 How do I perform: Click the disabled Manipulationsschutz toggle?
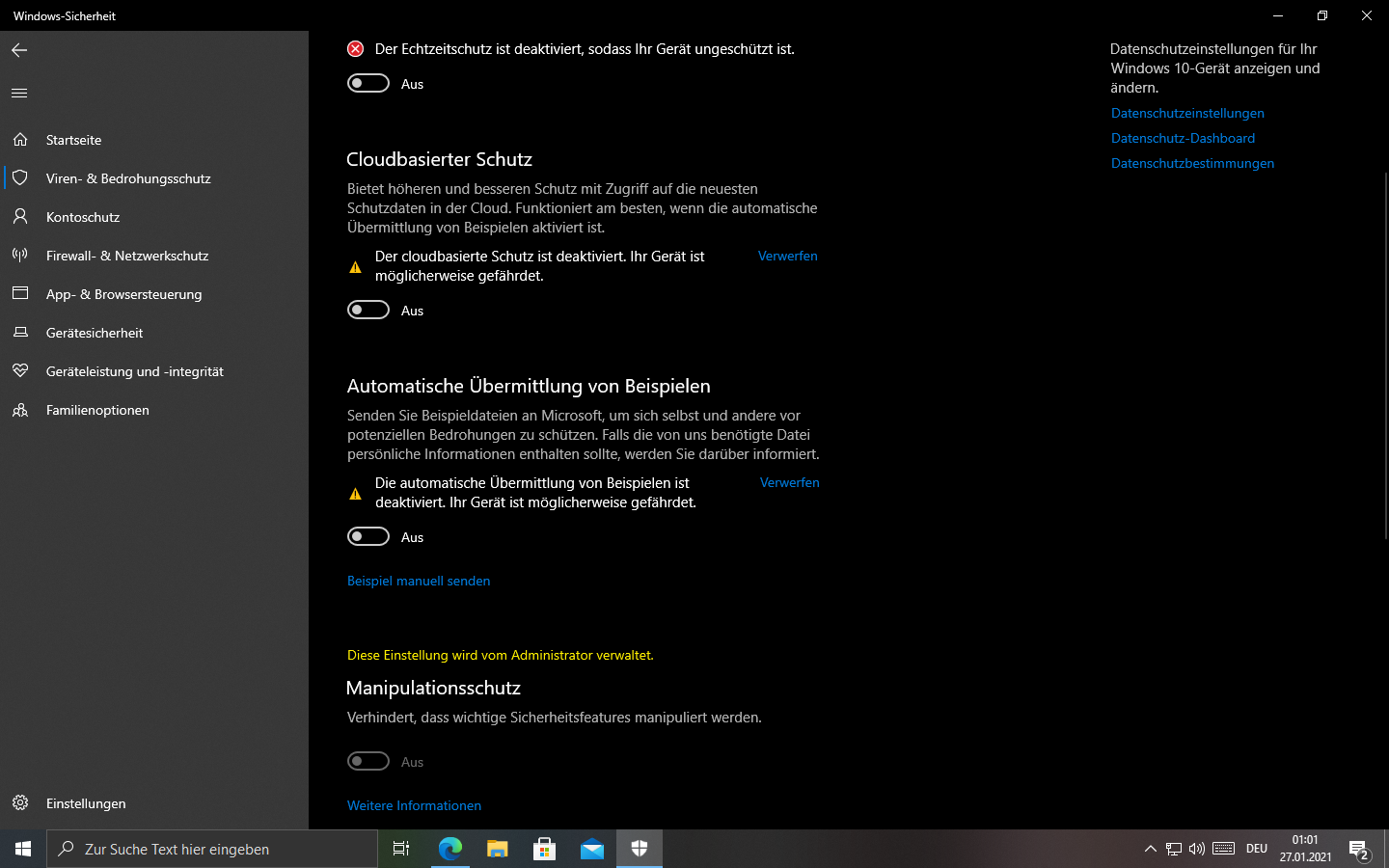click(368, 761)
